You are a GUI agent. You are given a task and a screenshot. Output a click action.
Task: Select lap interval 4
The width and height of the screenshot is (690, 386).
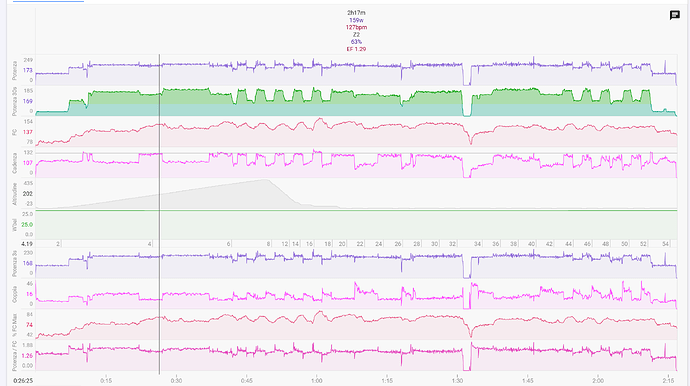(x=150, y=244)
